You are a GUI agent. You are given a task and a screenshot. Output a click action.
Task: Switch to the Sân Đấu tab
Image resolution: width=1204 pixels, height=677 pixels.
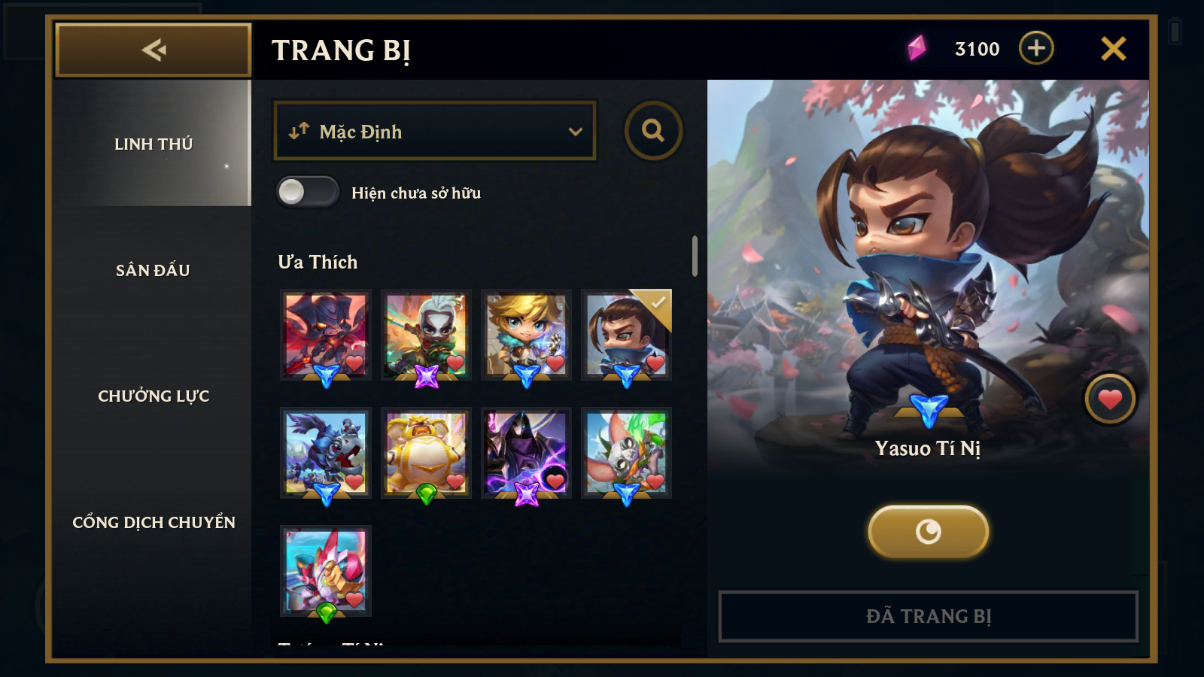point(153,270)
